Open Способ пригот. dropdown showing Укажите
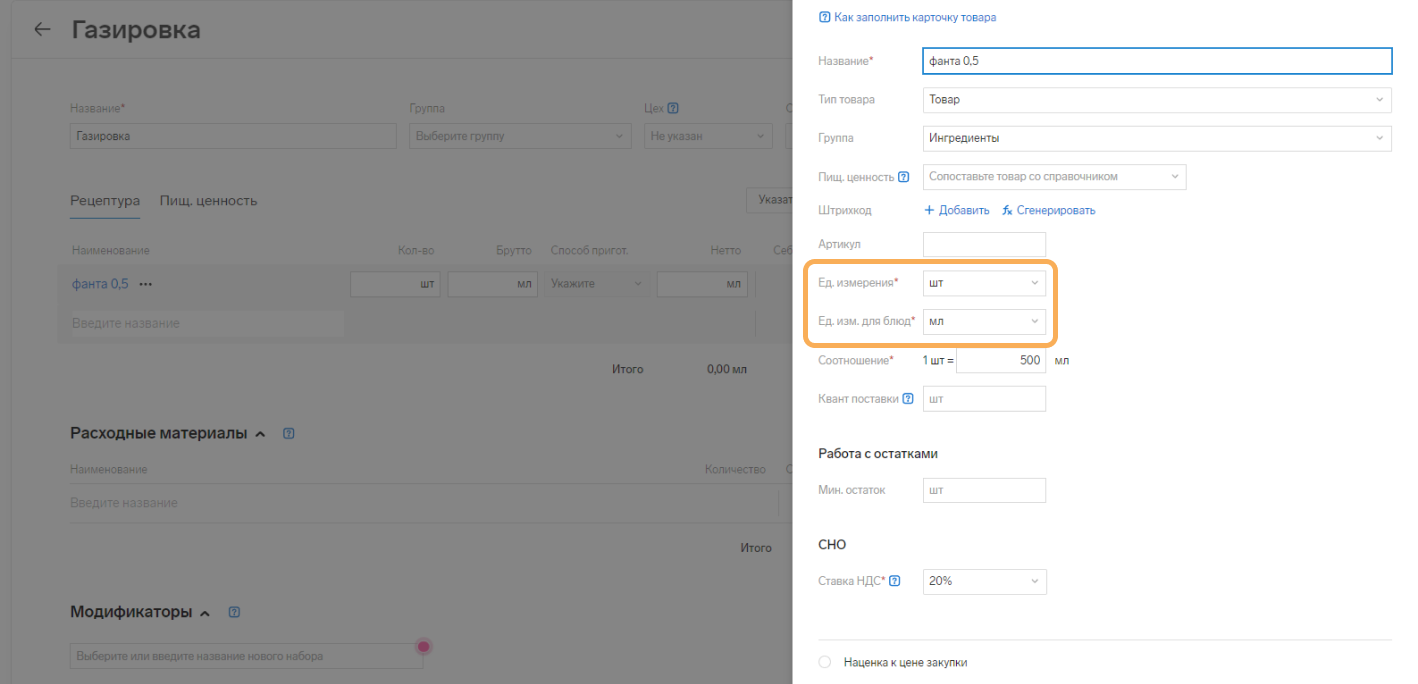1418x684 pixels. (x=596, y=284)
